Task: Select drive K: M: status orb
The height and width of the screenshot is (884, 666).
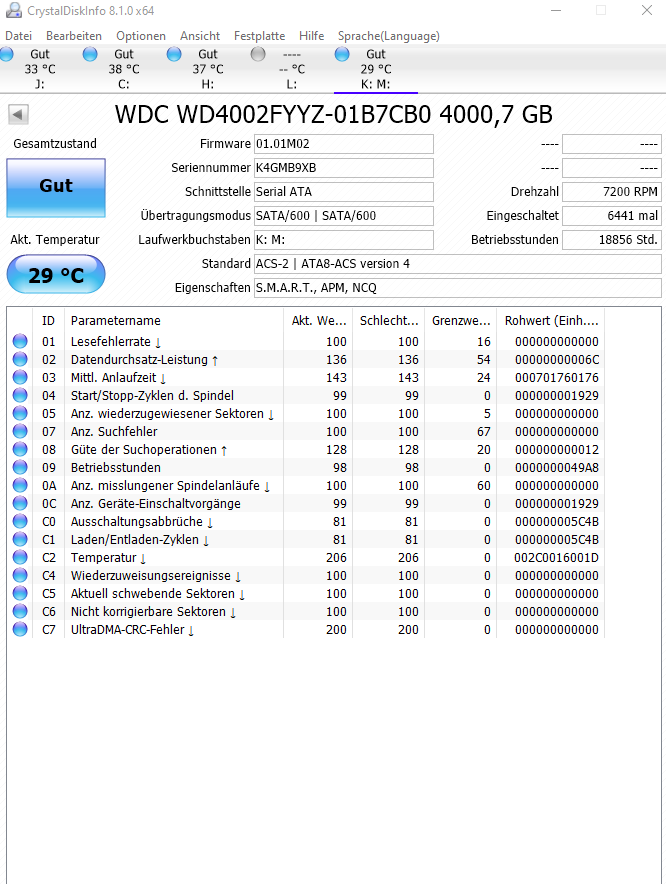Action: [x=342, y=54]
